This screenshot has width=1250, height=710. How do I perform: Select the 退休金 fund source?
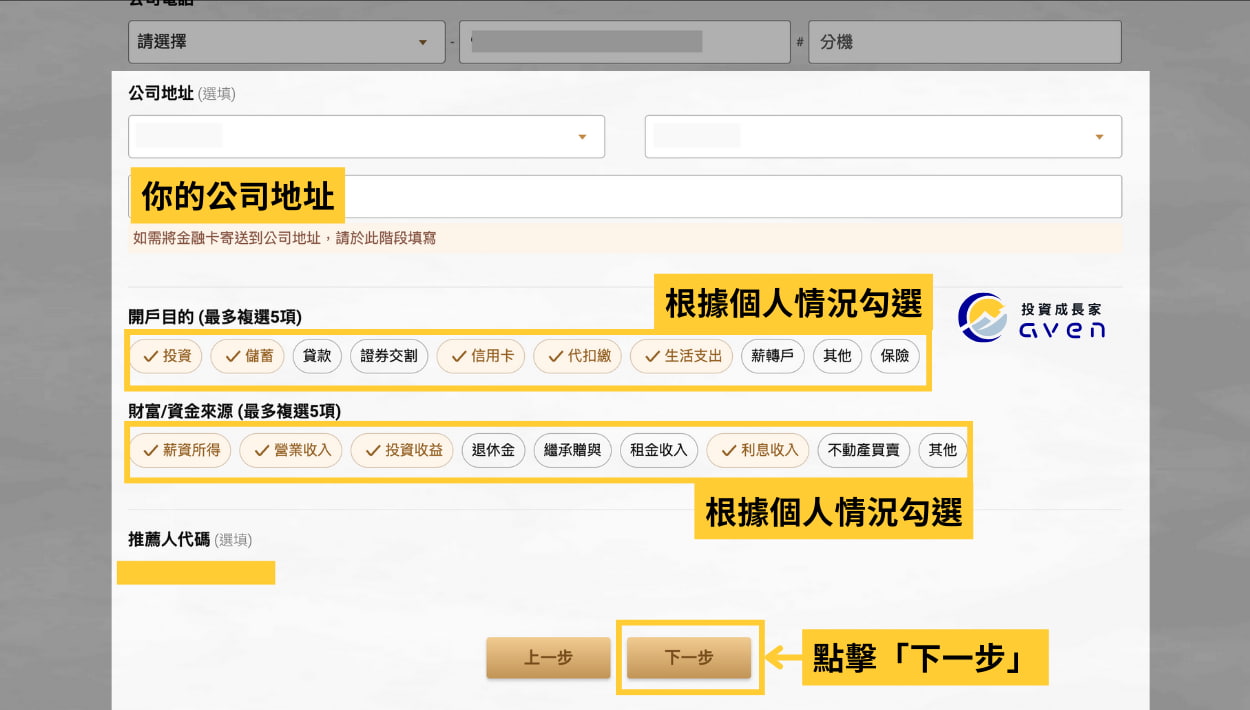click(493, 450)
